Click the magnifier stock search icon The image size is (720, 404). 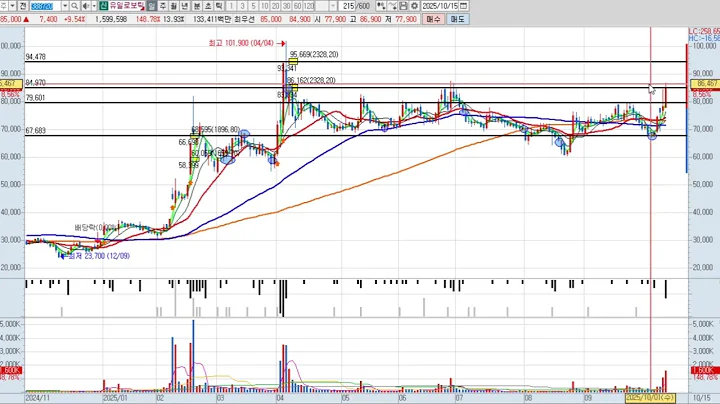[x=74, y=6]
